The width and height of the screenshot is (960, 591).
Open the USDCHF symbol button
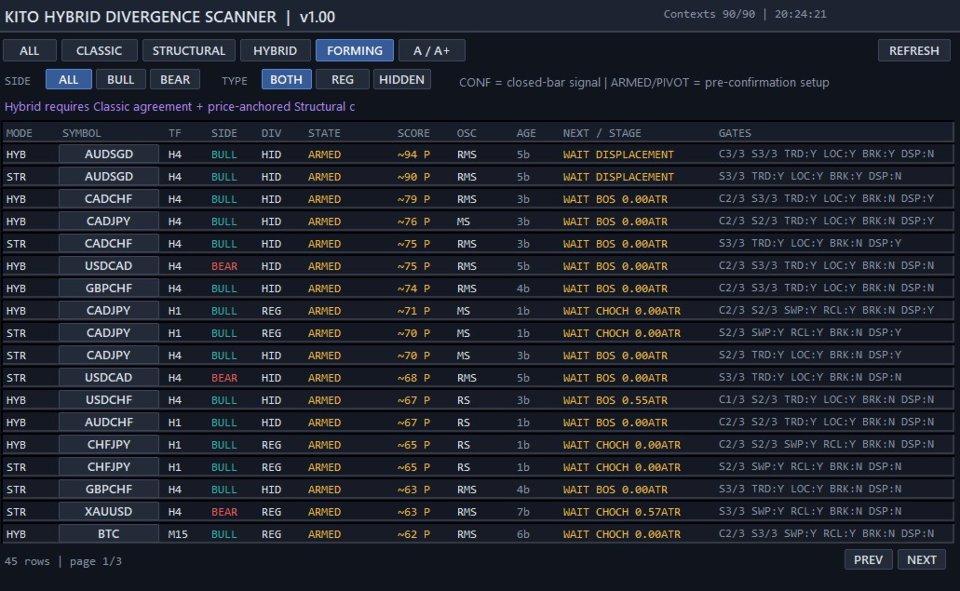click(108, 400)
